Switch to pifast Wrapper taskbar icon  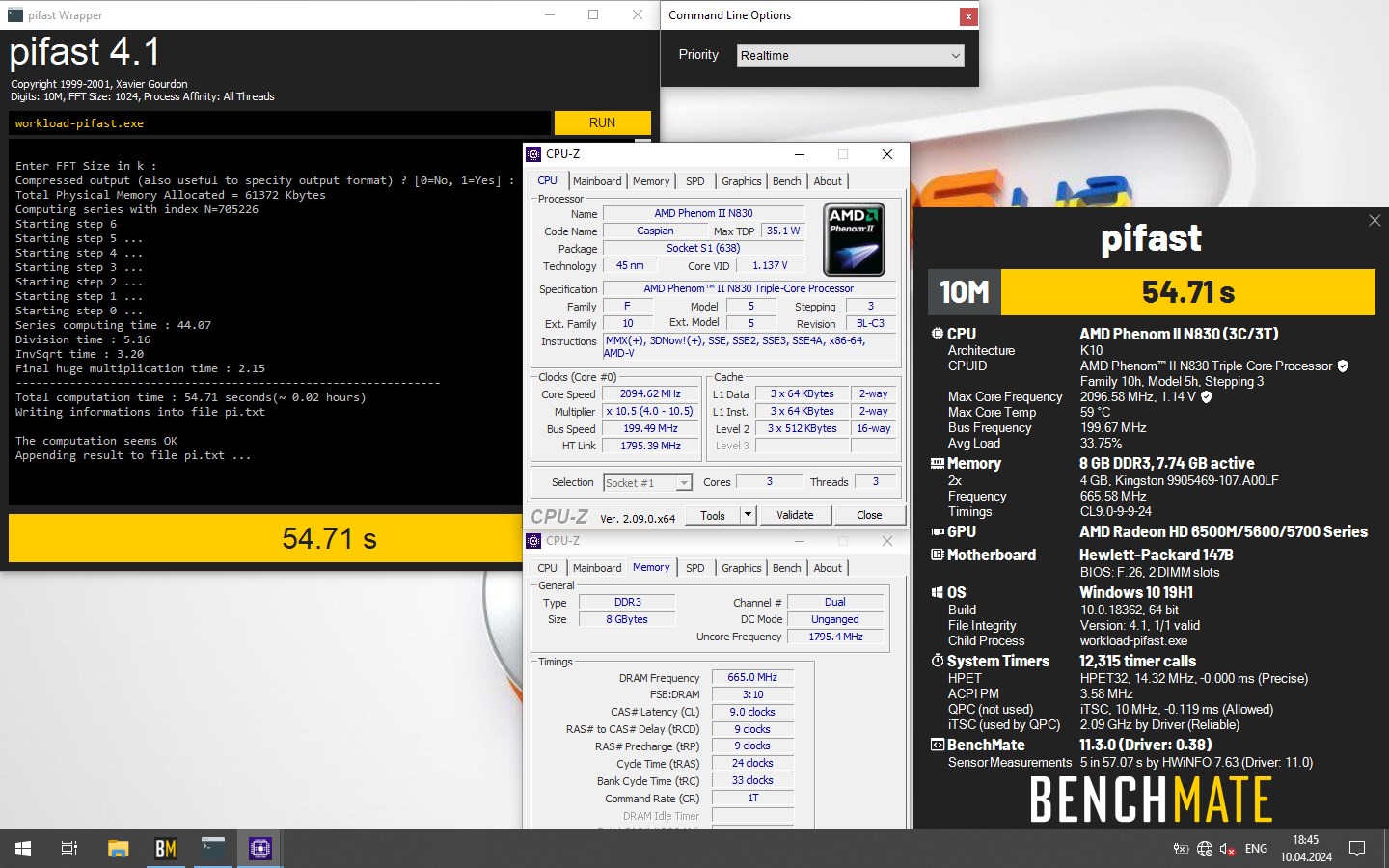pyautogui.click(x=212, y=849)
